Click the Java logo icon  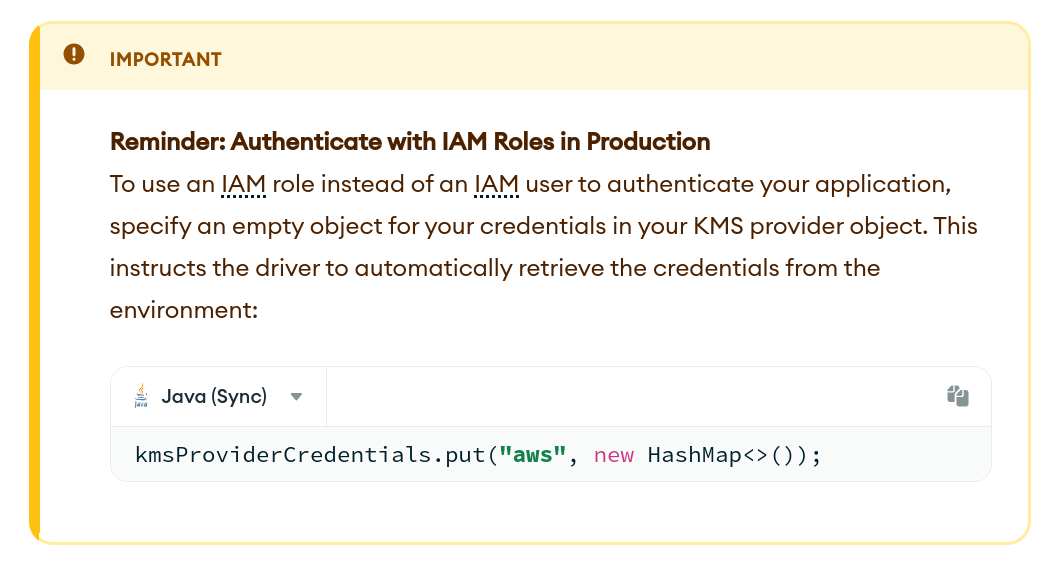pyautogui.click(x=141, y=396)
